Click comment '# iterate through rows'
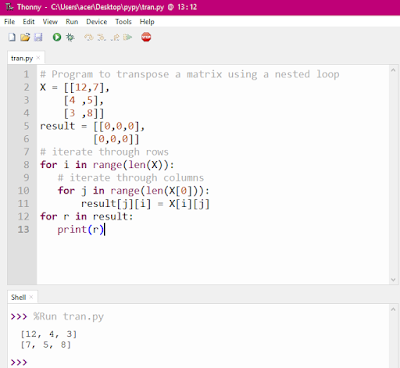 [104, 152]
